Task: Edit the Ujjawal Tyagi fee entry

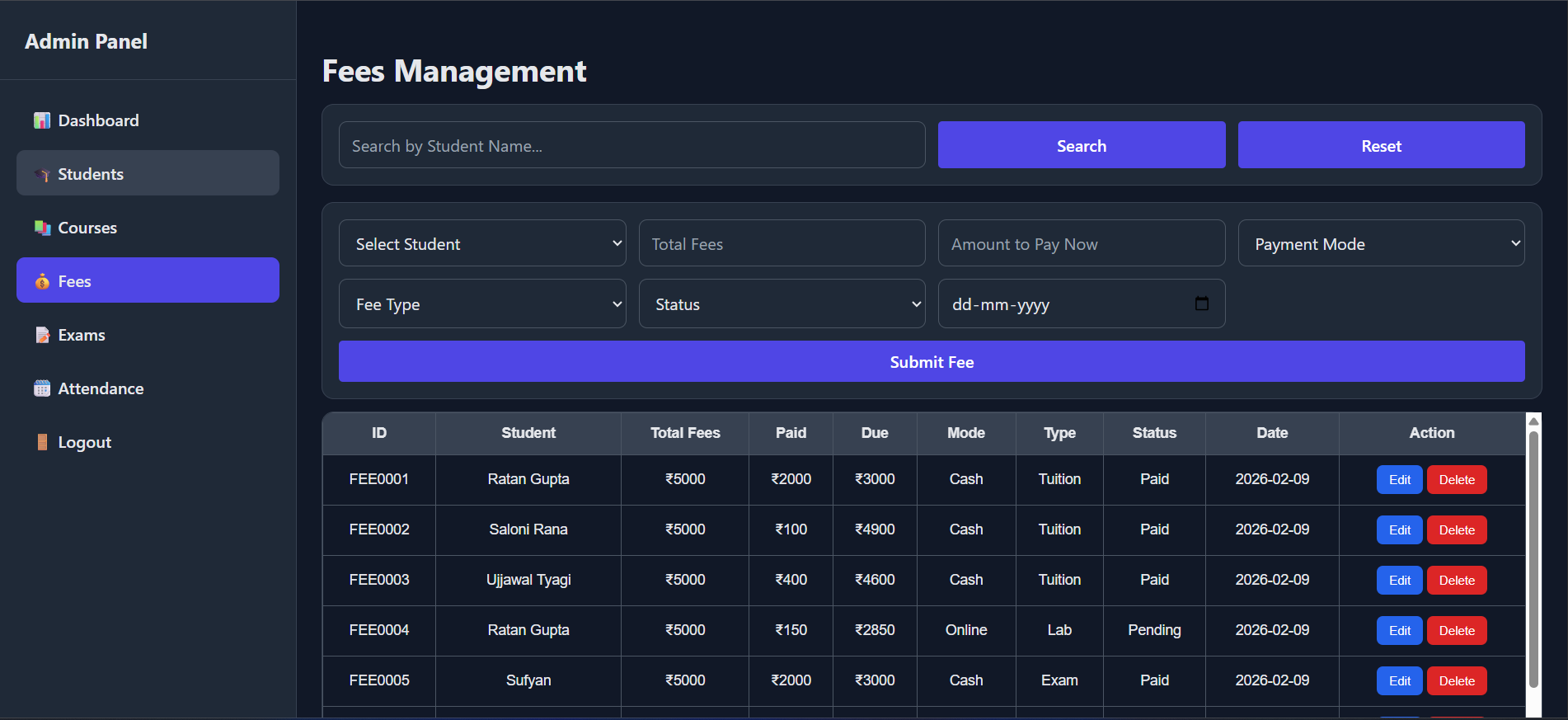Action: click(1400, 581)
